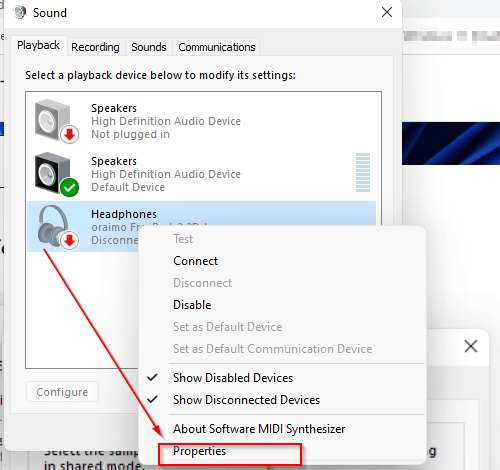Screen dimensions: 500x470
Task: Go to the Communications tab
Action: coord(217,47)
